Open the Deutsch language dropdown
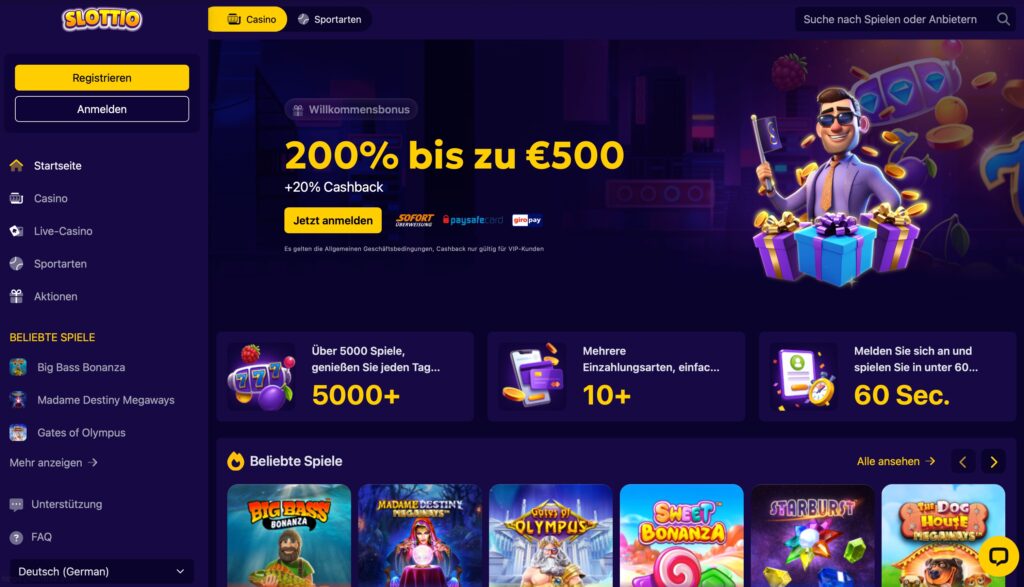The image size is (1024, 587). (102, 571)
